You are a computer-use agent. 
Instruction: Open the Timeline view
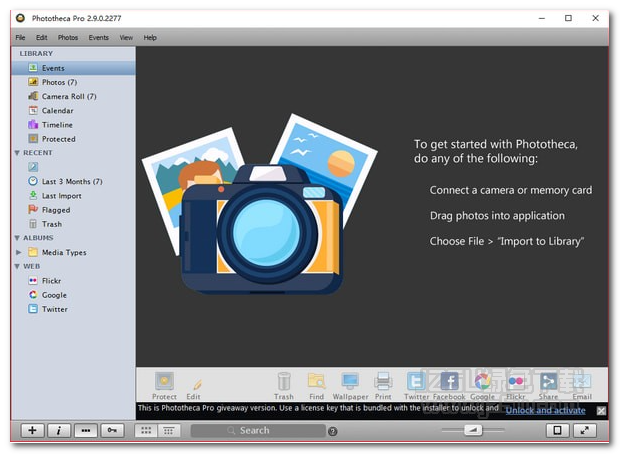74,125
